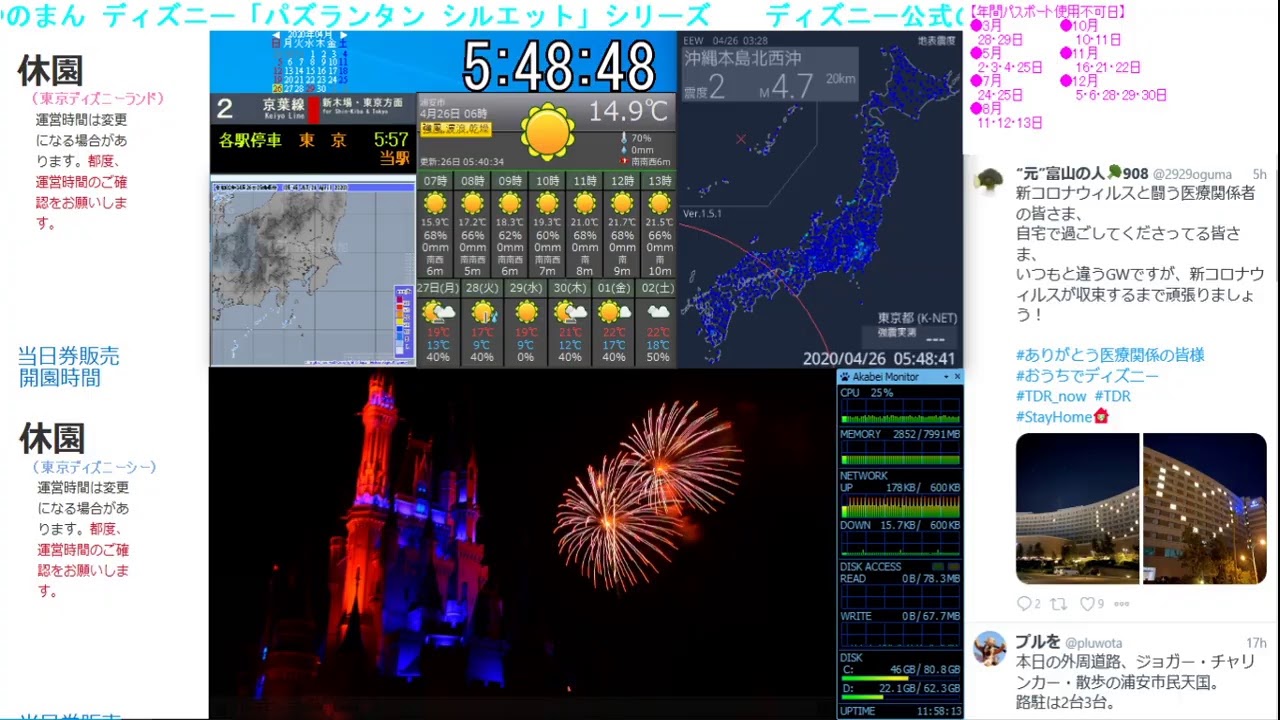1280x720 pixels.
Task: Click the reply icon under the oguma tweet
Action: [1023, 604]
